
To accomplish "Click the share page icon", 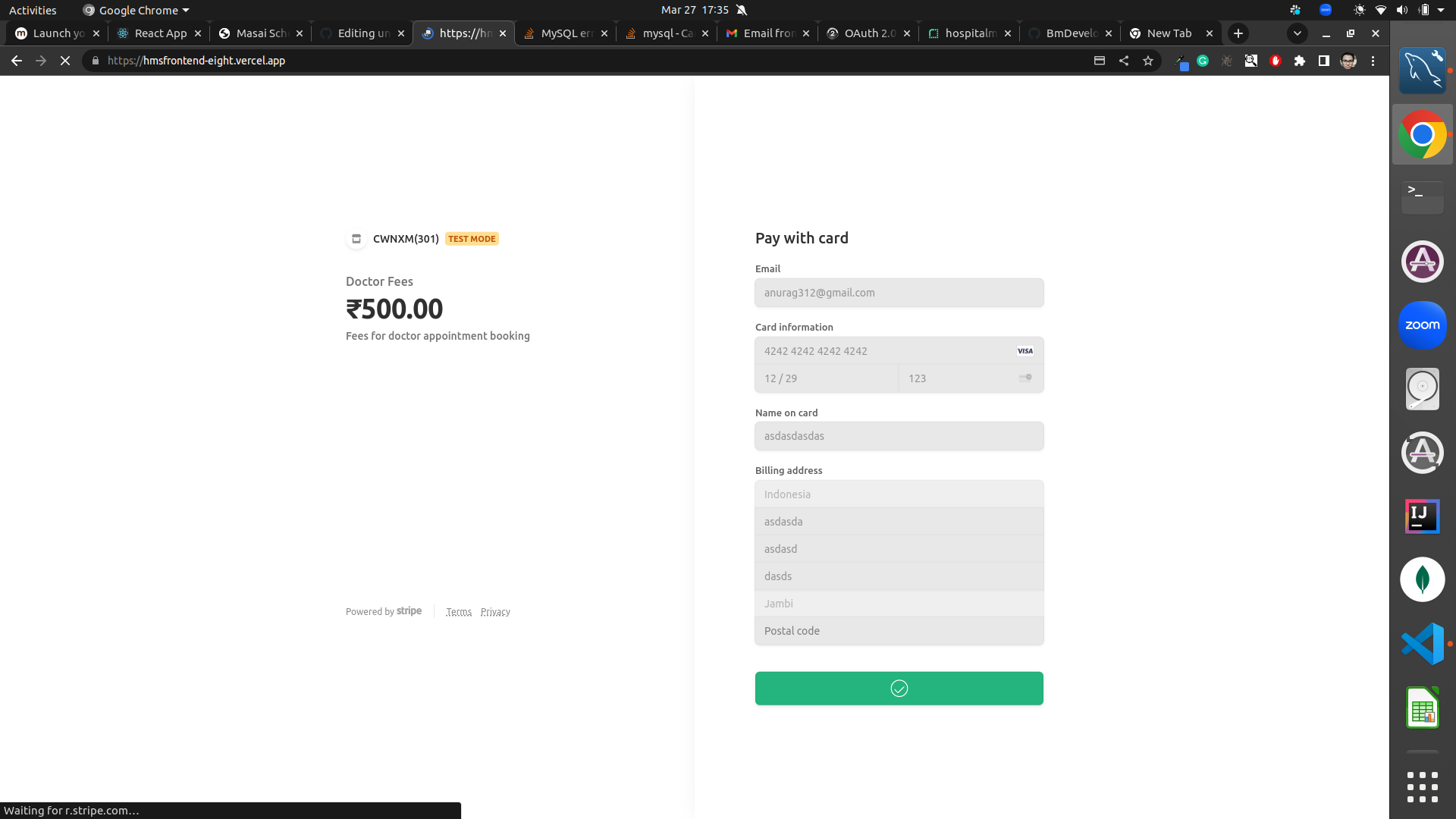I will coord(1124,61).
